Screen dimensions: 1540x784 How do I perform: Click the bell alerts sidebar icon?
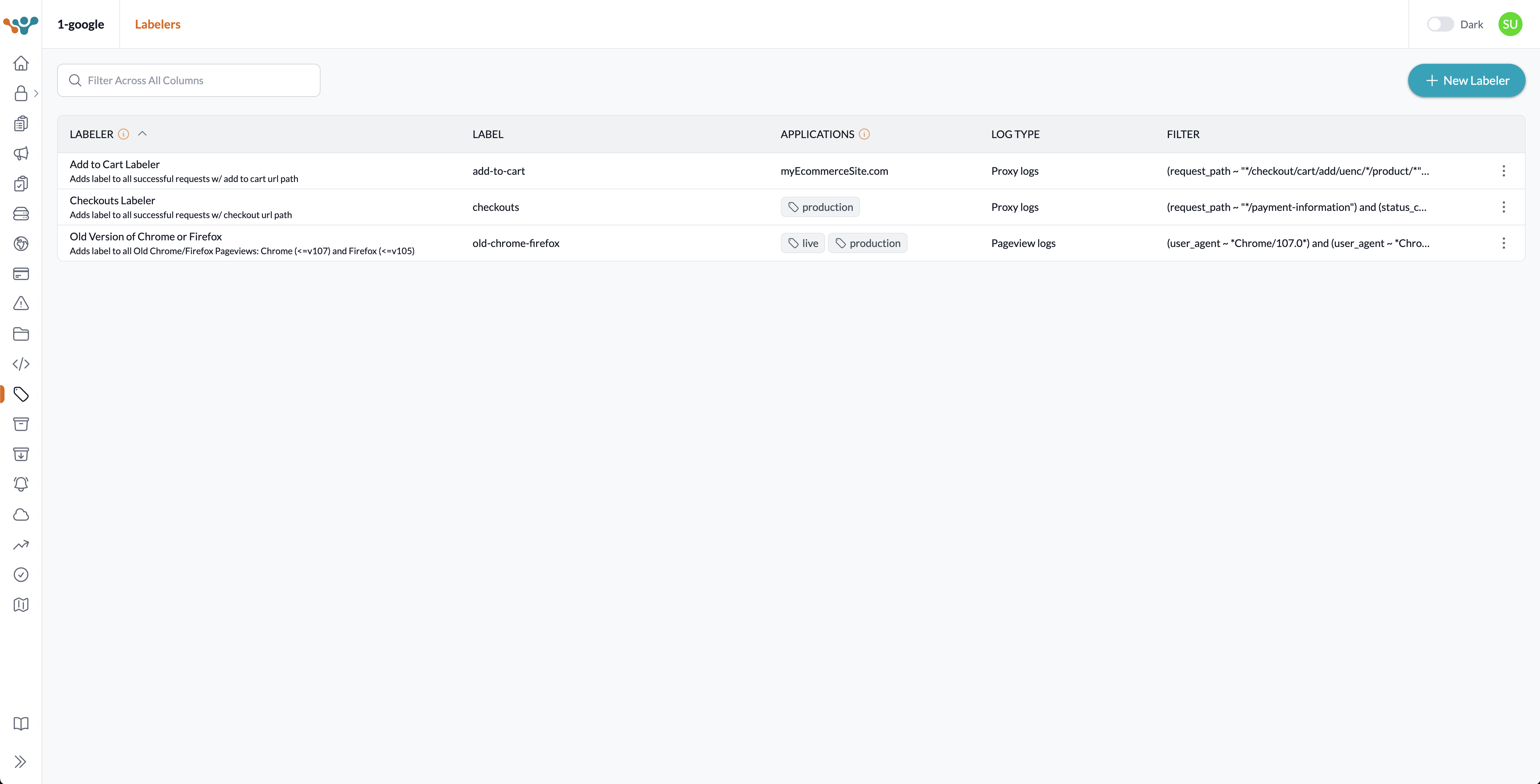(x=21, y=484)
